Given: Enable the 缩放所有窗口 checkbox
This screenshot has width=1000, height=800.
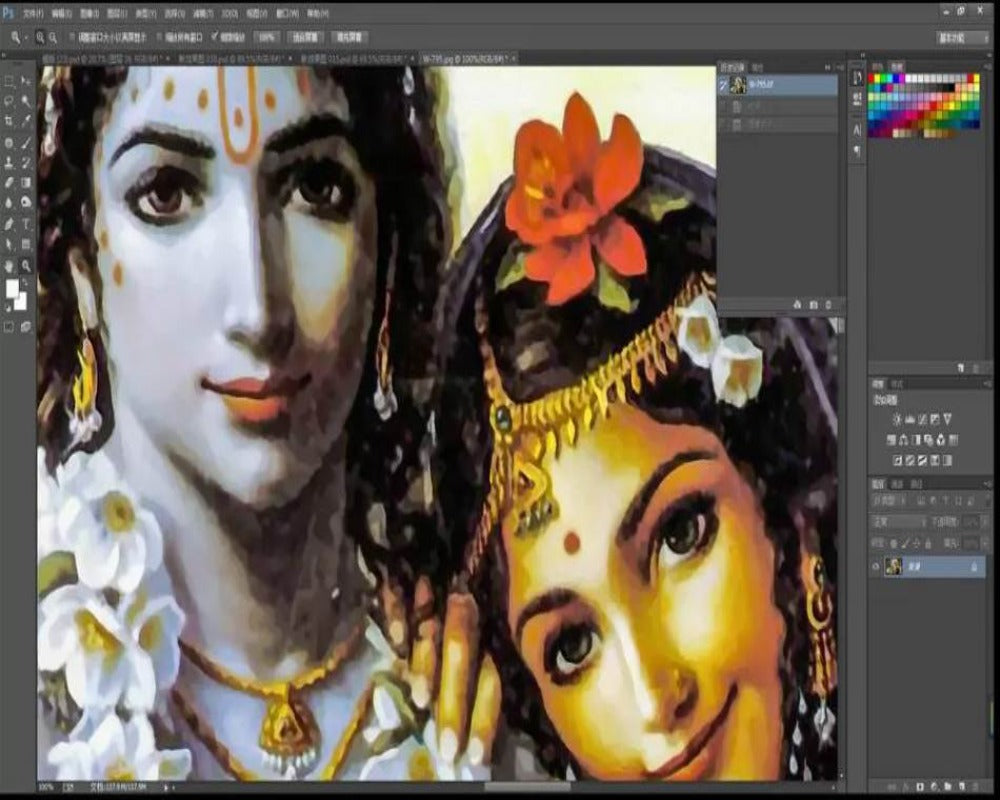Looking at the screenshot, I should pyautogui.click(x=158, y=37).
